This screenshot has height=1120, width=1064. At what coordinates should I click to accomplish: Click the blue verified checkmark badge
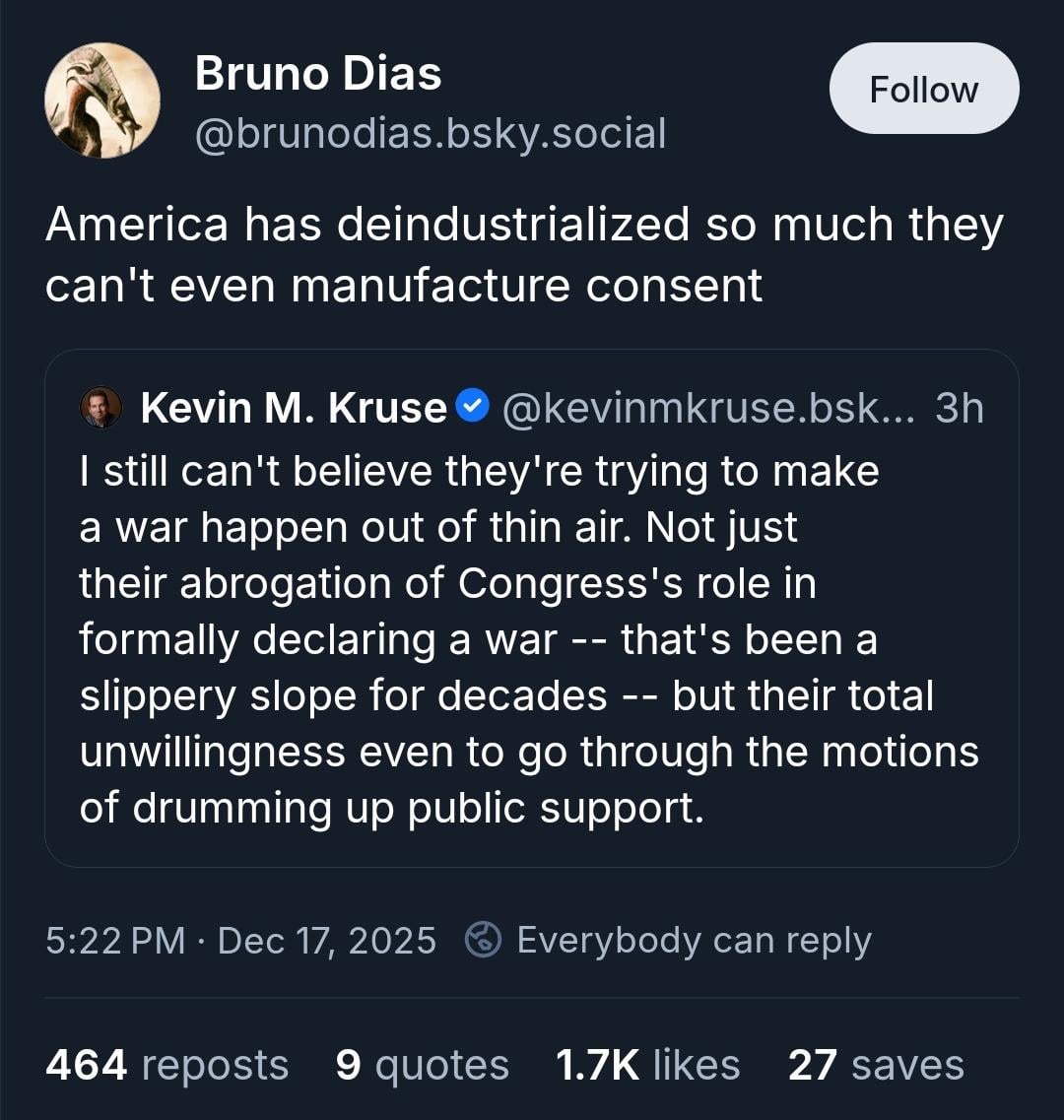click(475, 405)
